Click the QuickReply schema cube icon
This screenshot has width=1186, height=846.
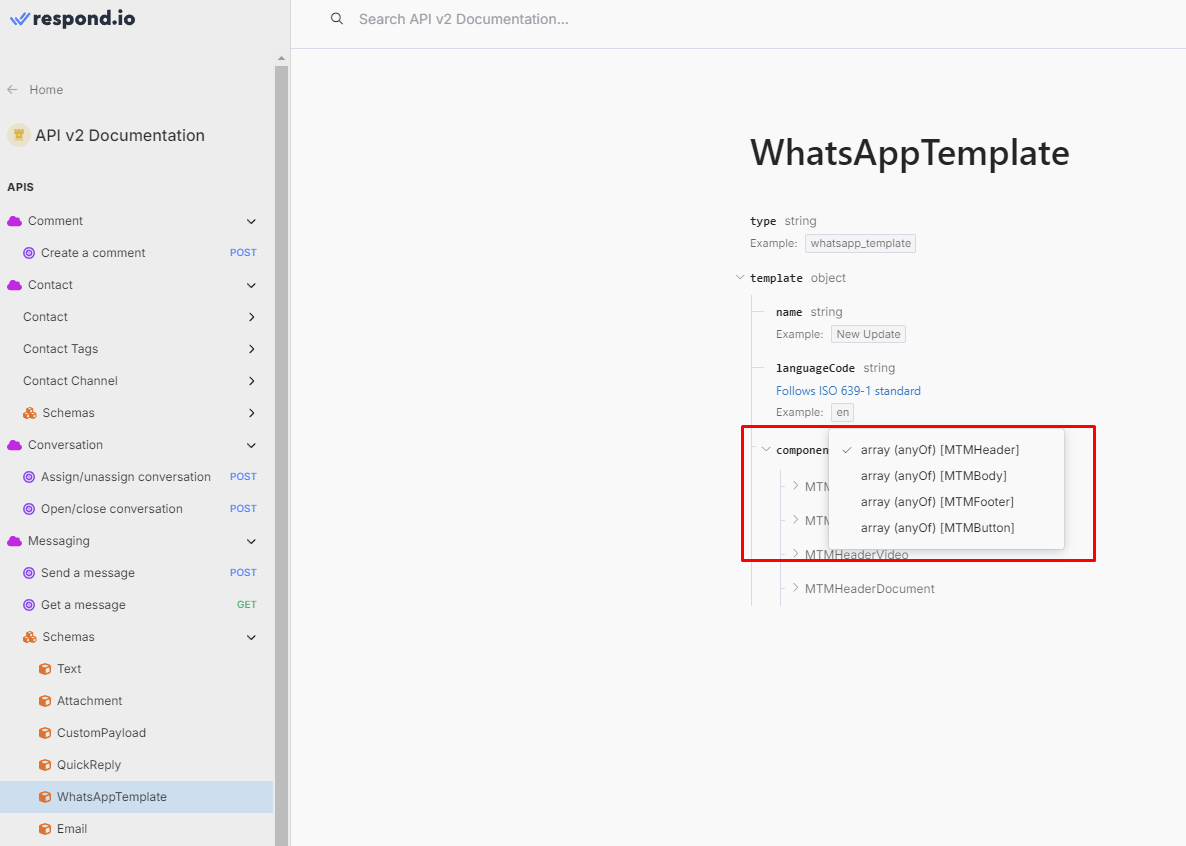45,765
